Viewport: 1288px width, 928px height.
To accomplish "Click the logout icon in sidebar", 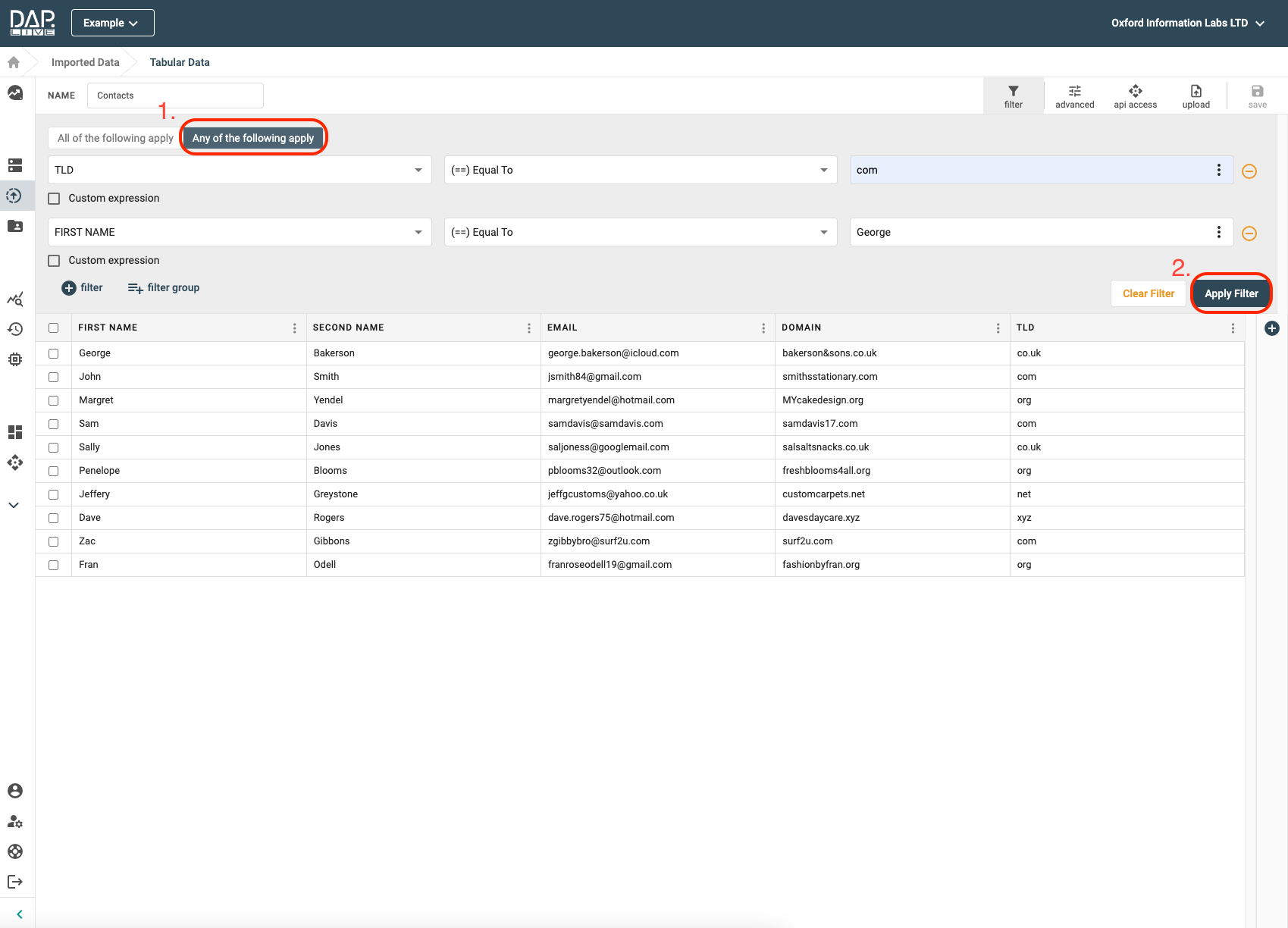I will coord(15,882).
